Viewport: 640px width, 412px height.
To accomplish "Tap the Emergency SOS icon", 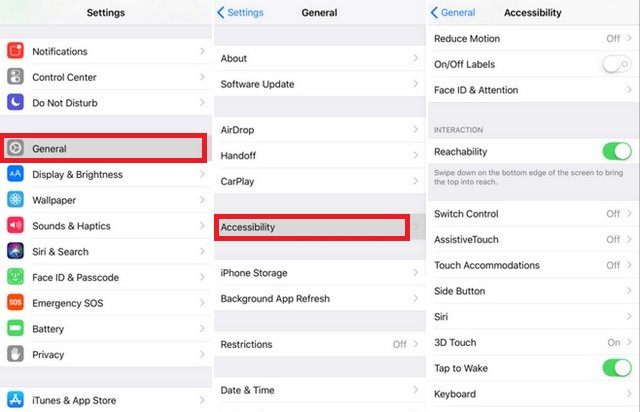I will [16, 303].
